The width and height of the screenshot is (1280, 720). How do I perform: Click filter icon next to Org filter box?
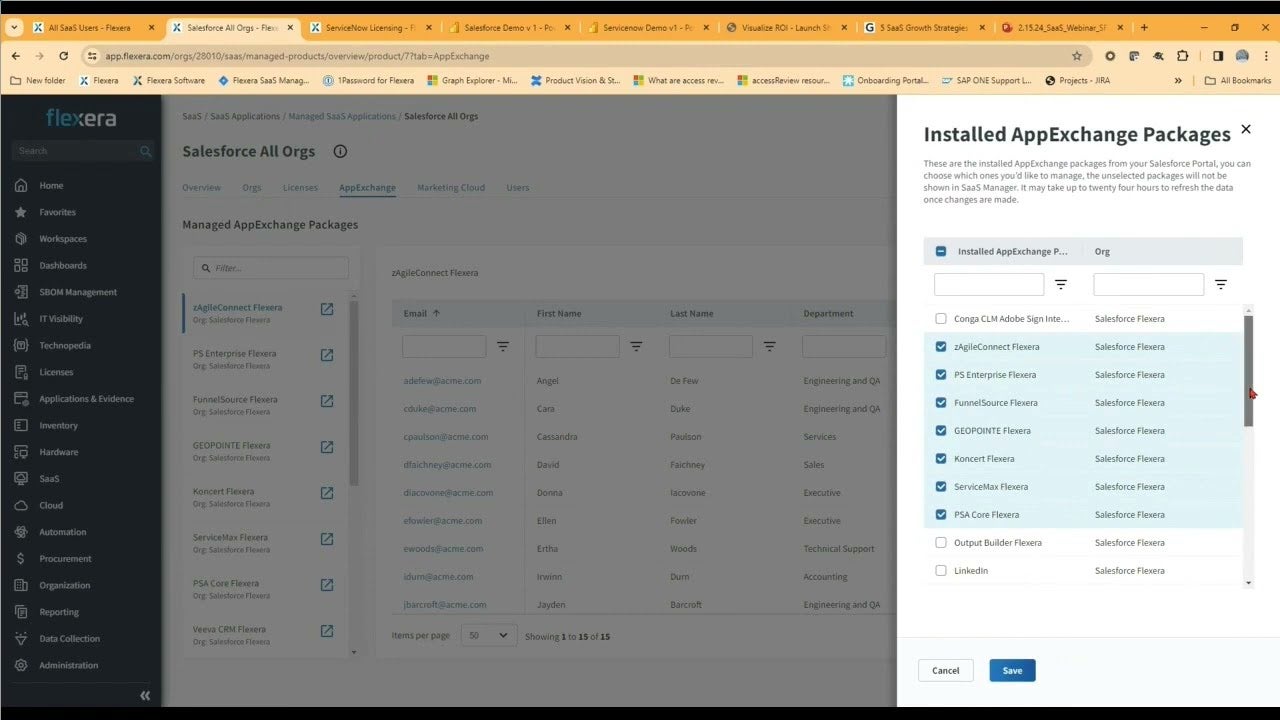(1220, 285)
